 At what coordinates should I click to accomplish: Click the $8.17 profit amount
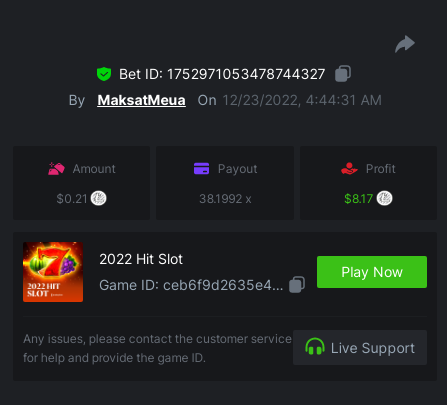358,199
